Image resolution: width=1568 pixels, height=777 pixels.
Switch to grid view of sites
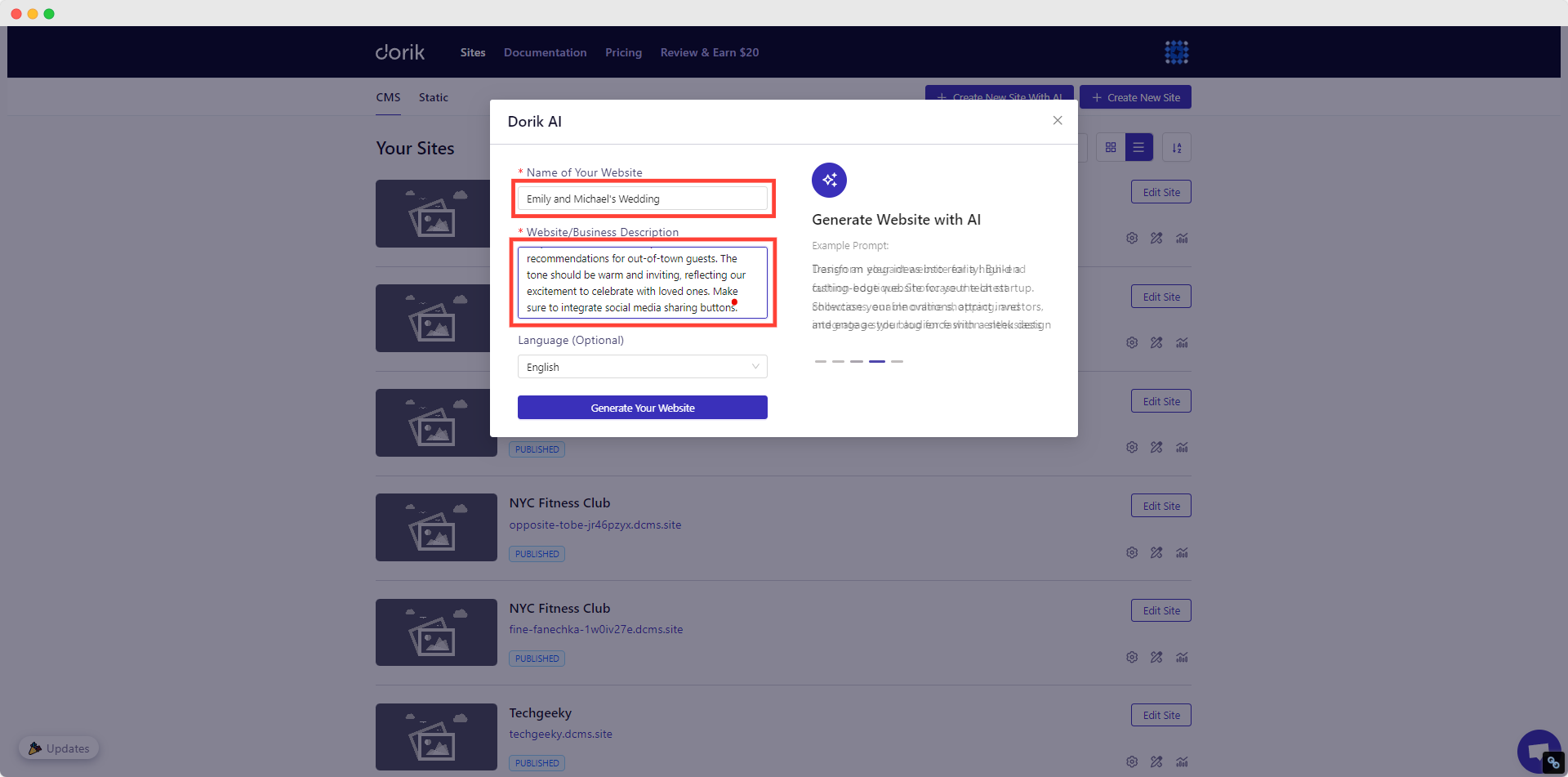click(1111, 147)
